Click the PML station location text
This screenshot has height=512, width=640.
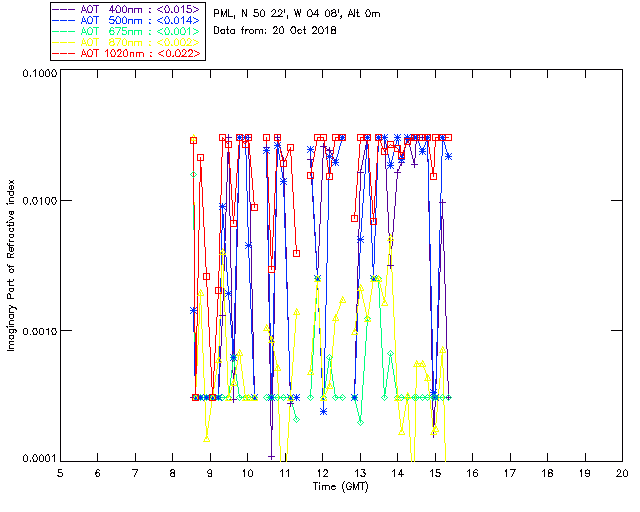297,13
